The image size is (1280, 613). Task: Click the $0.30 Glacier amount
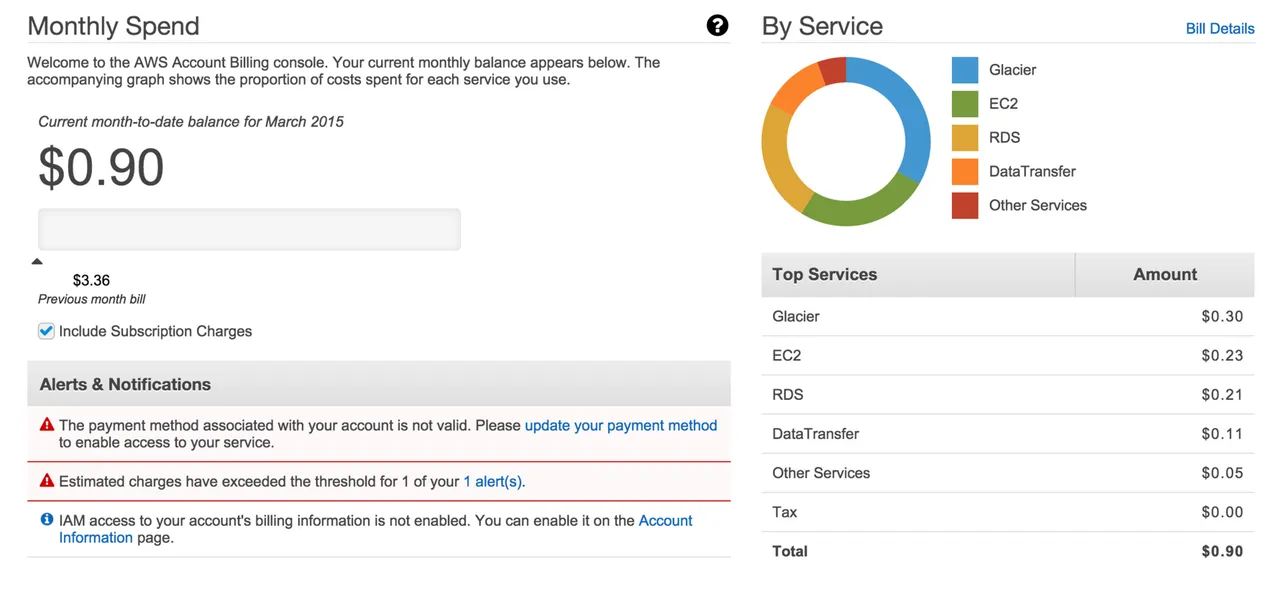1222,316
